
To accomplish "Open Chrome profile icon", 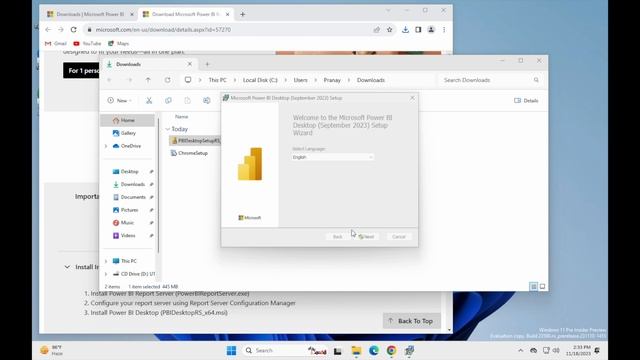I will click(x=431, y=30).
